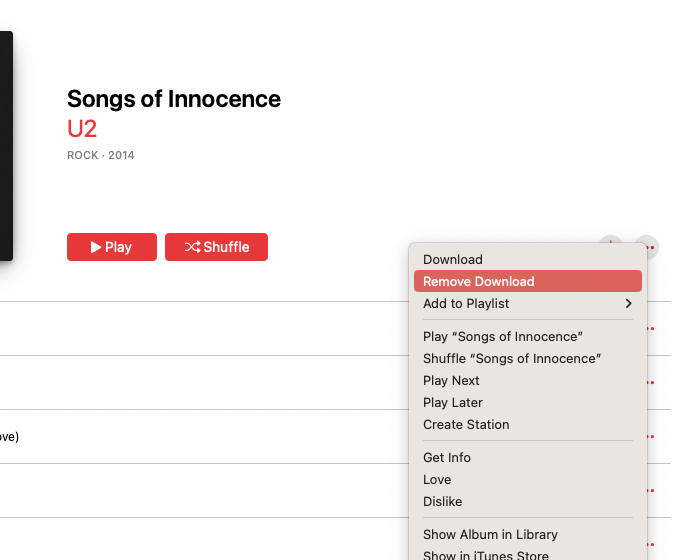The width and height of the screenshot is (689, 560).
Task: Mark the album with Love
Action: [x=528, y=479]
